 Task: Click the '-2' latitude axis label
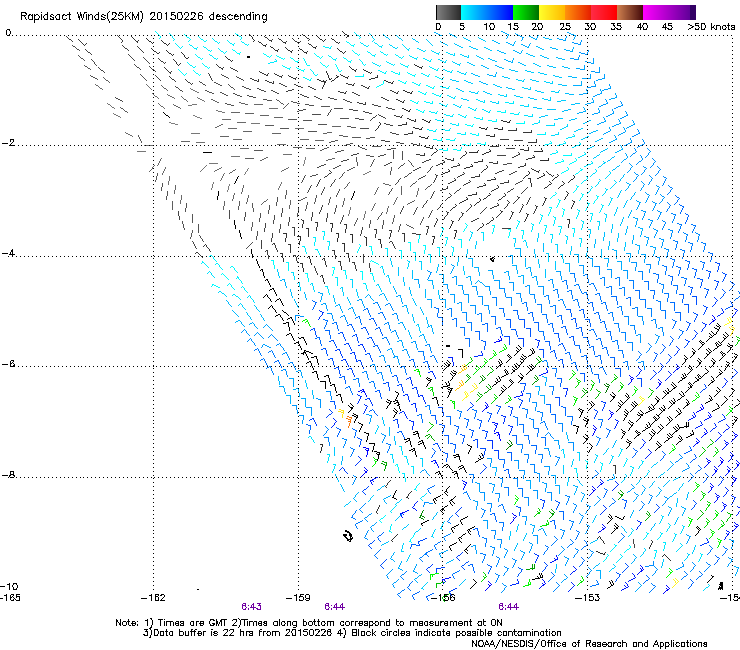point(8,143)
